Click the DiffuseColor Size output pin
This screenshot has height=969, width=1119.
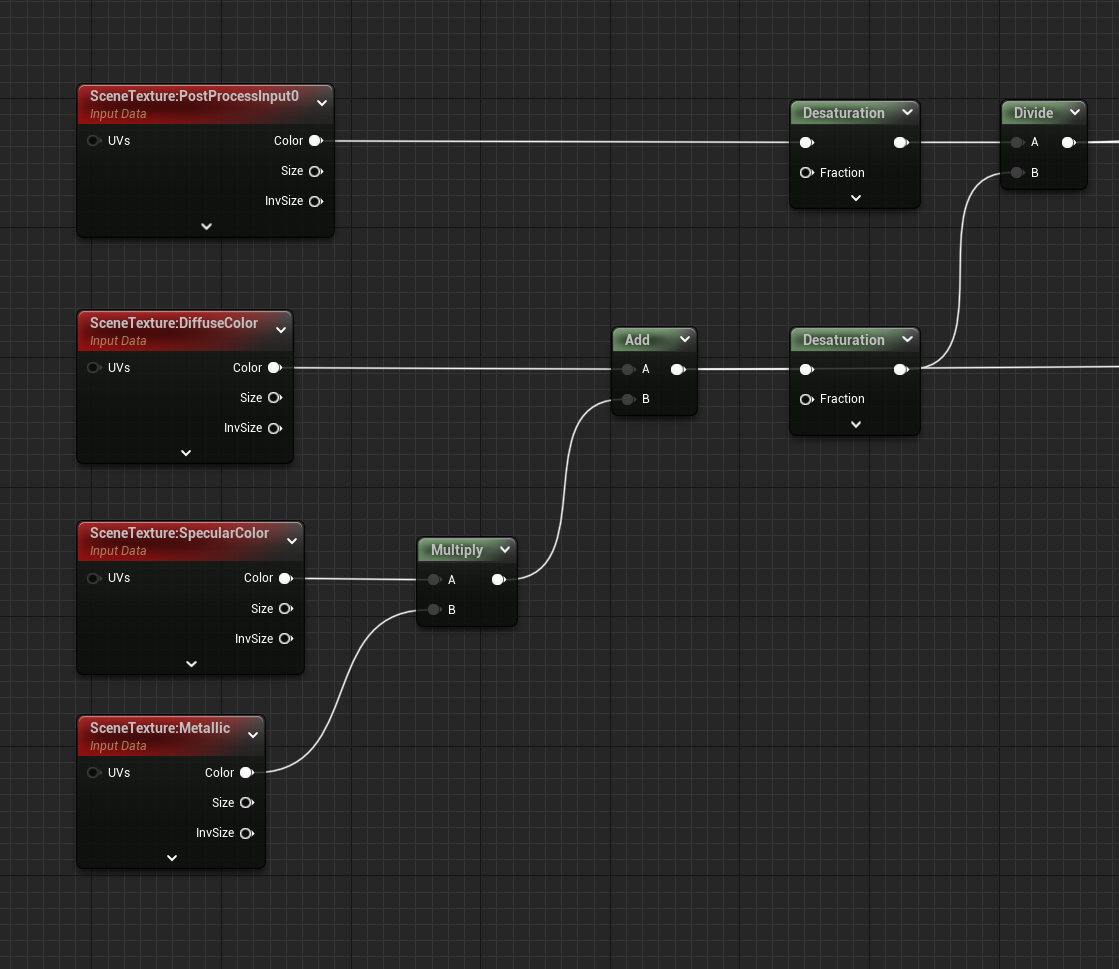[275, 397]
